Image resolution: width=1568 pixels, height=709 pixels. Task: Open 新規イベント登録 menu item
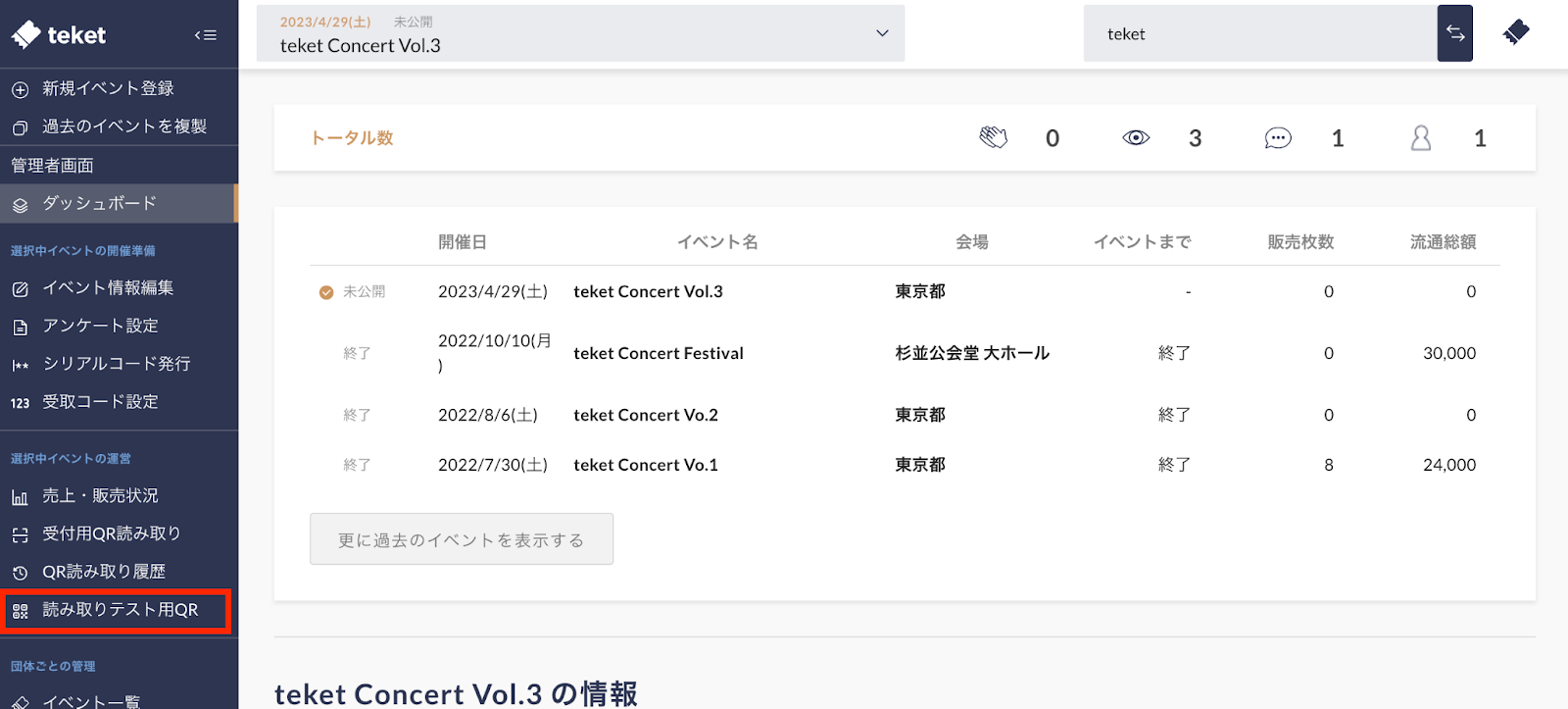[x=108, y=88]
